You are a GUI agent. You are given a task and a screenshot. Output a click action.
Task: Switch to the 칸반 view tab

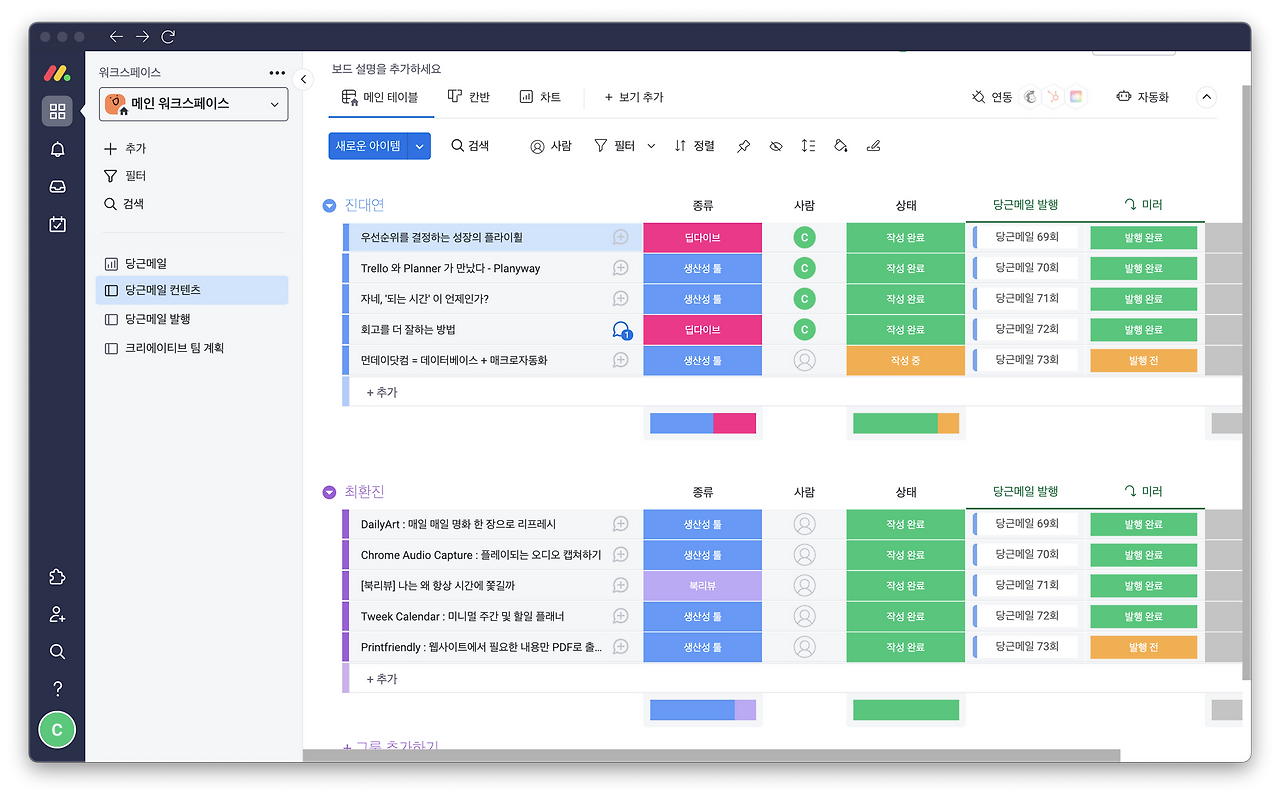(x=468, y=97)
